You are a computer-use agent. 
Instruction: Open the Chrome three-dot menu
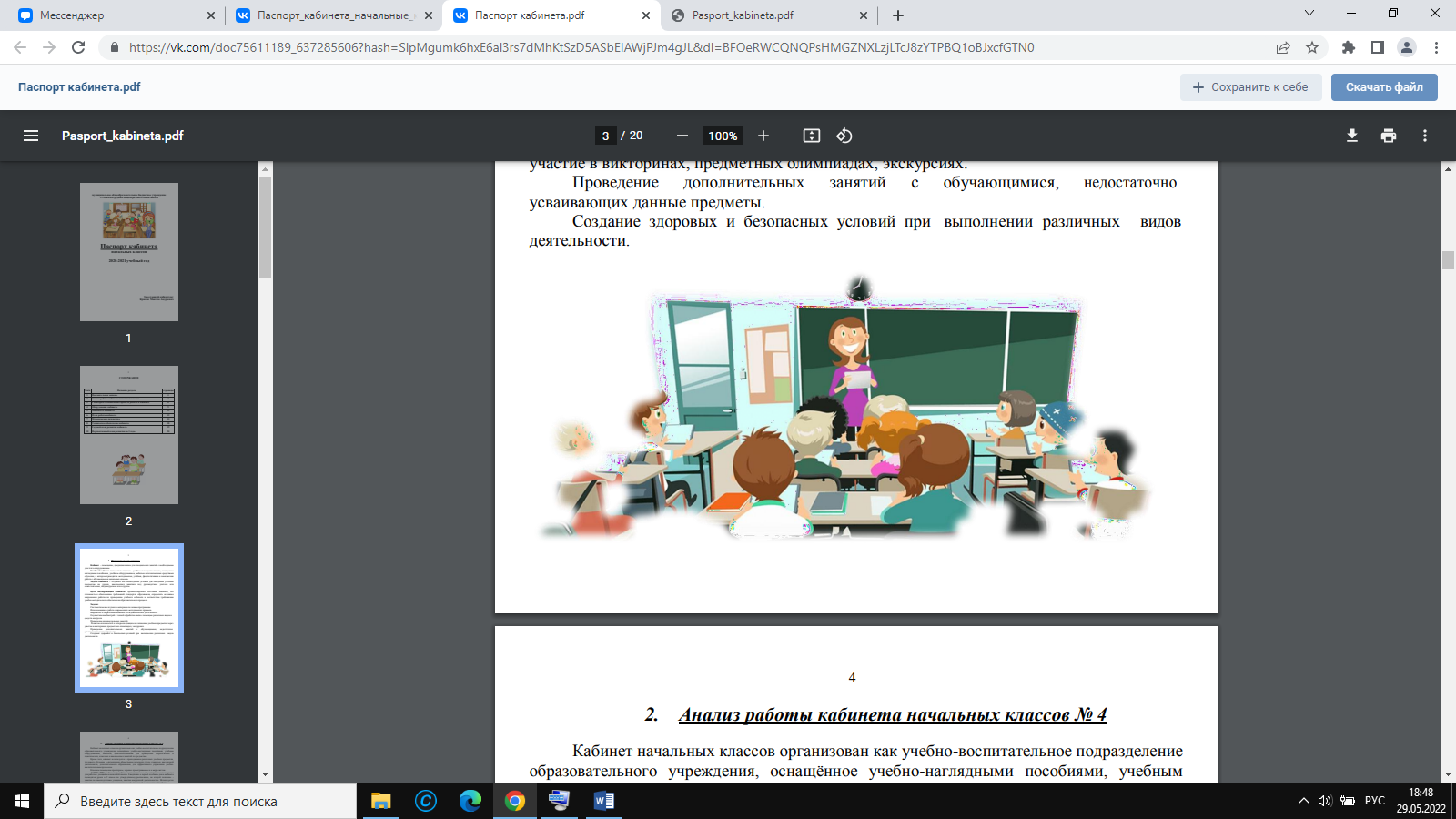pyautogui.click(x=1437, y=47)
